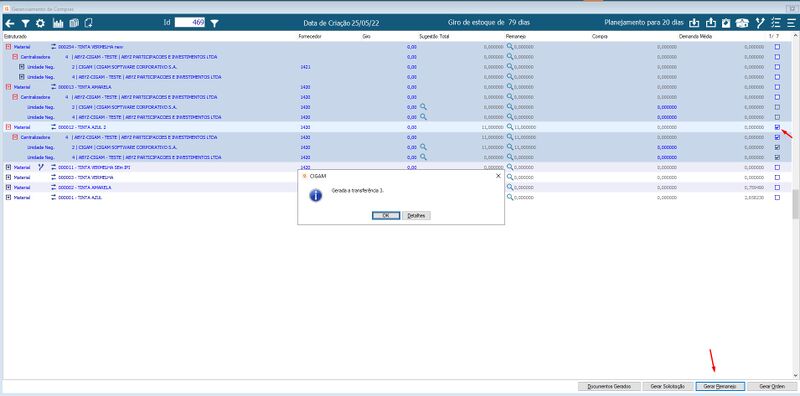Click the Sugestão Total column header
The width and height of the screenshot is (800, 396).
pos(434,37)
